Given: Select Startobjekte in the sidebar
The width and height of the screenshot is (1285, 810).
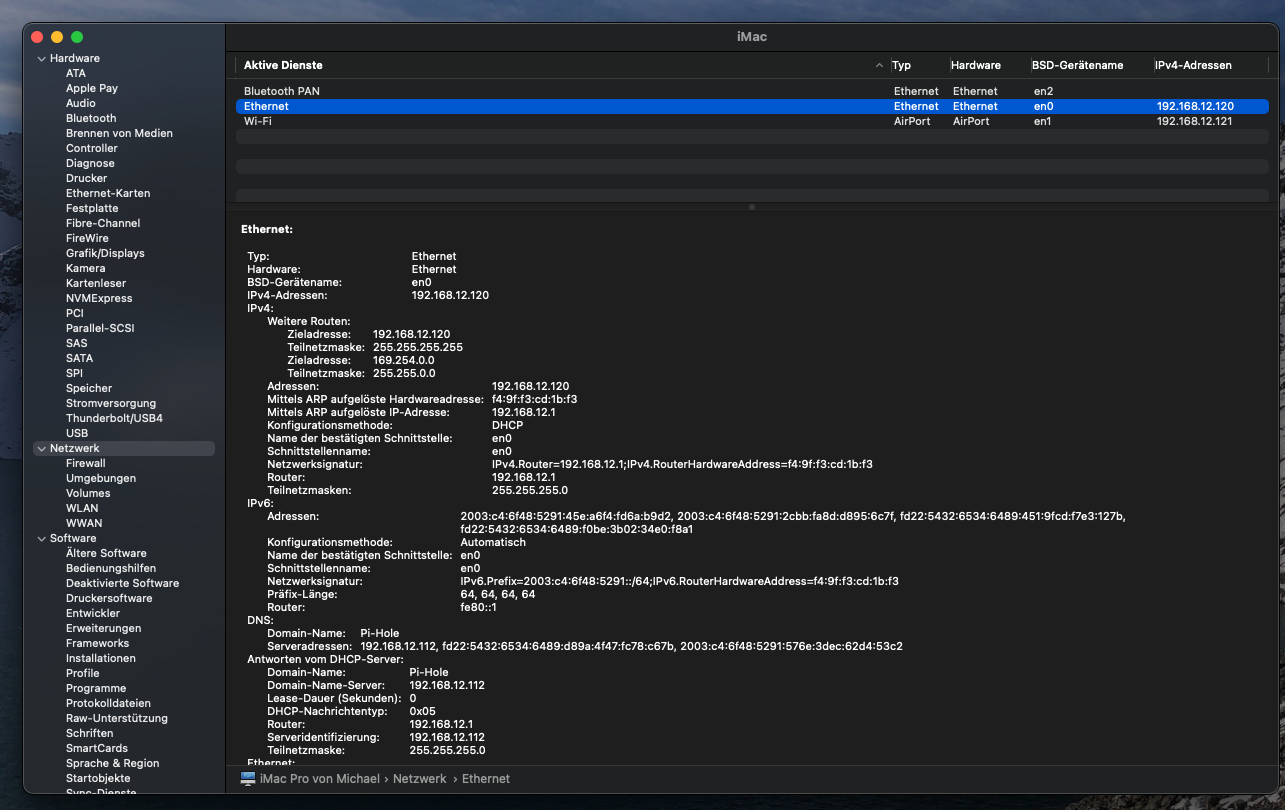Looking at the screenshot, I should click(x=98, y=778).
